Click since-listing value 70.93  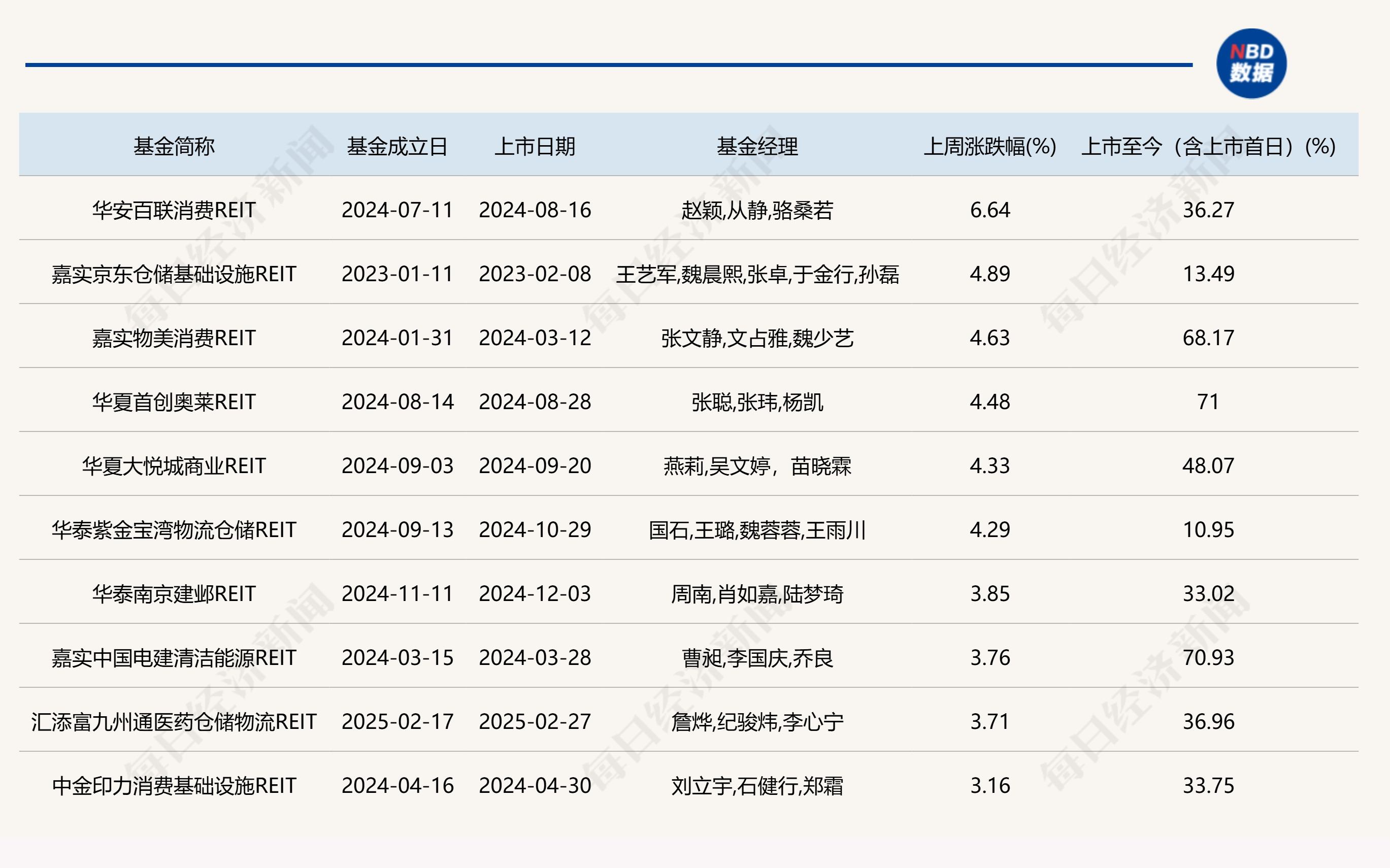coord(1209,658)
